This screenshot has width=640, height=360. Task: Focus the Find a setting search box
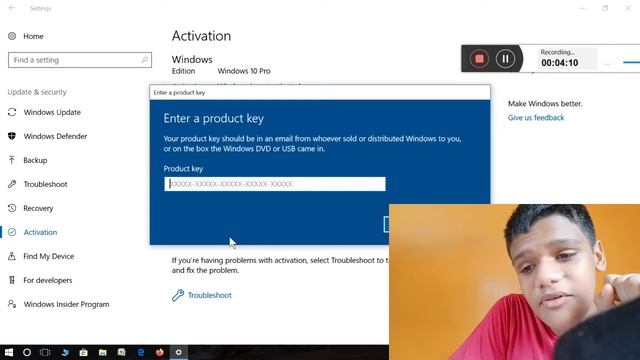pyautogui.click(x=80, y=60)
